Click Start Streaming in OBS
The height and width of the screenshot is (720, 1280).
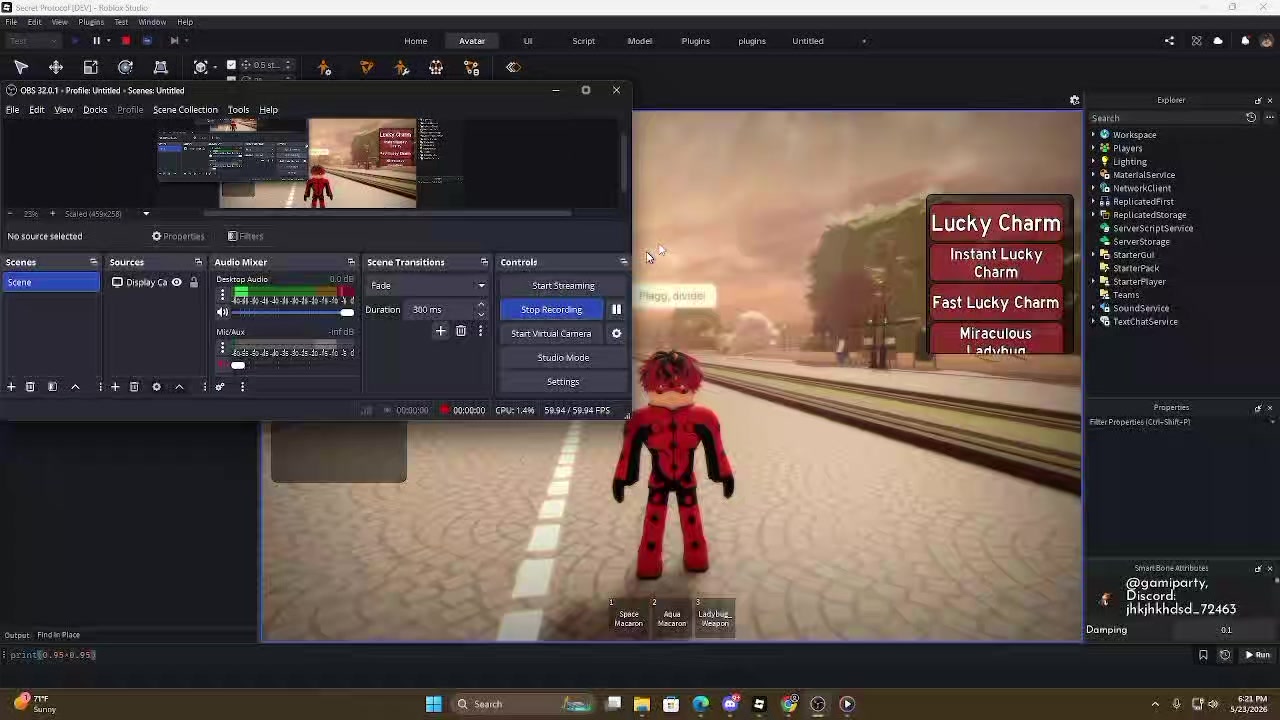pyautogui.click(x=563, y=286)
